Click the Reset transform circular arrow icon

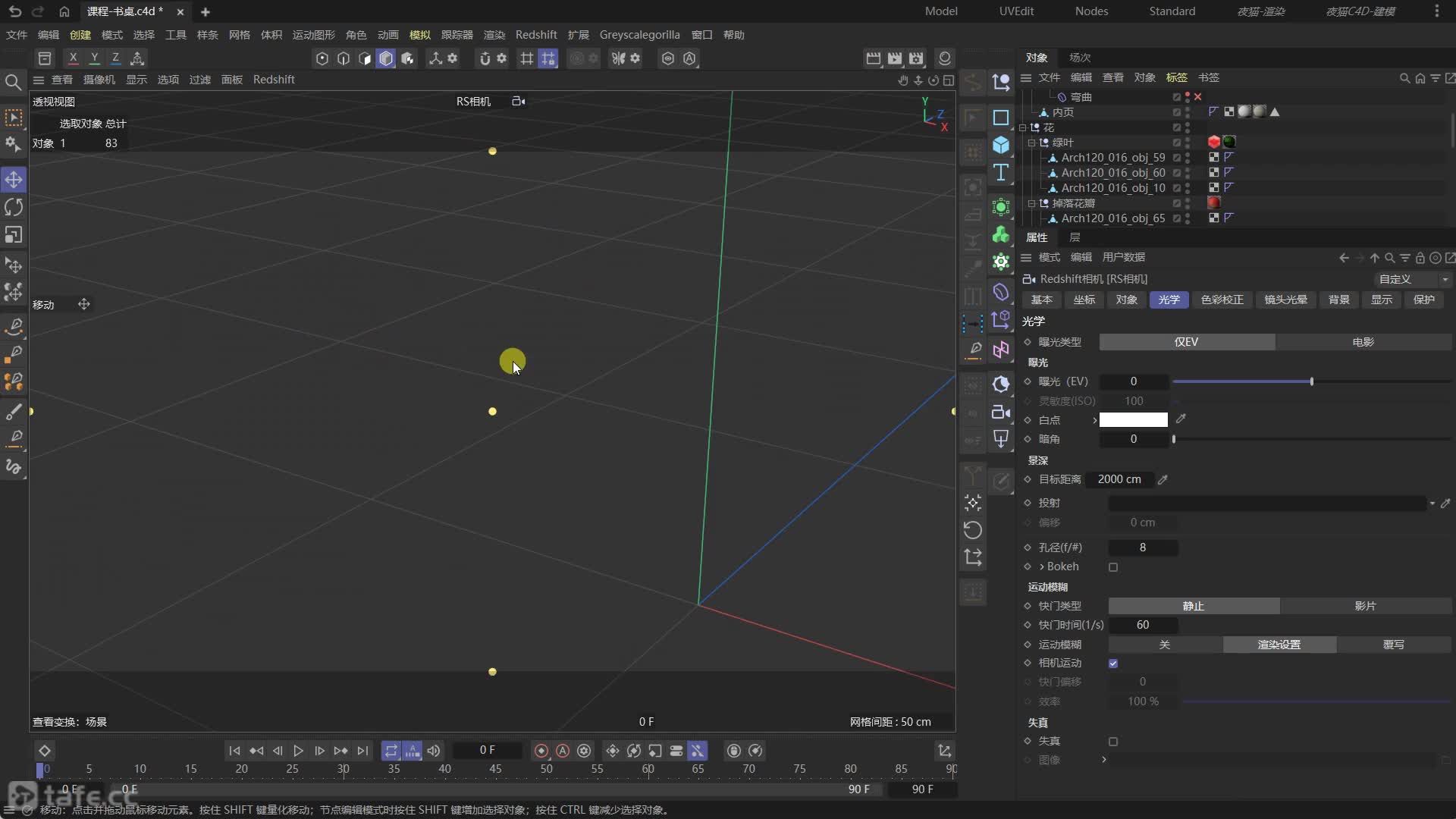tap(973, 530)
